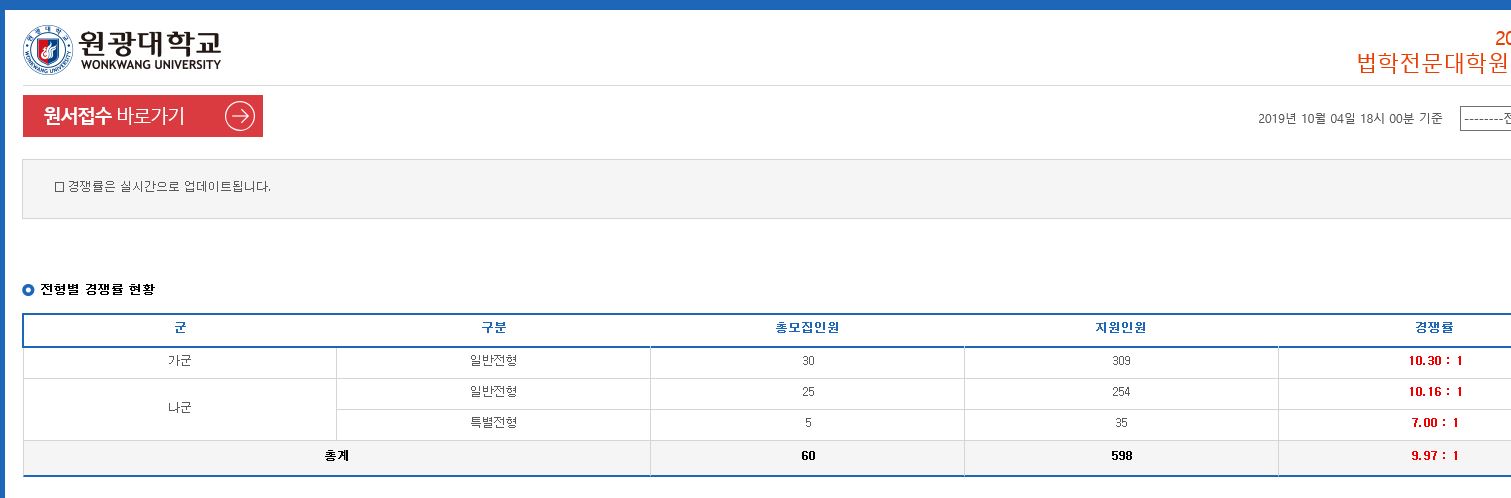Image resolution: width=1511 pixels, height=498 pixels.
Task: Click the orange 법학전문대학원 heading
Action: coord(1432,63)
